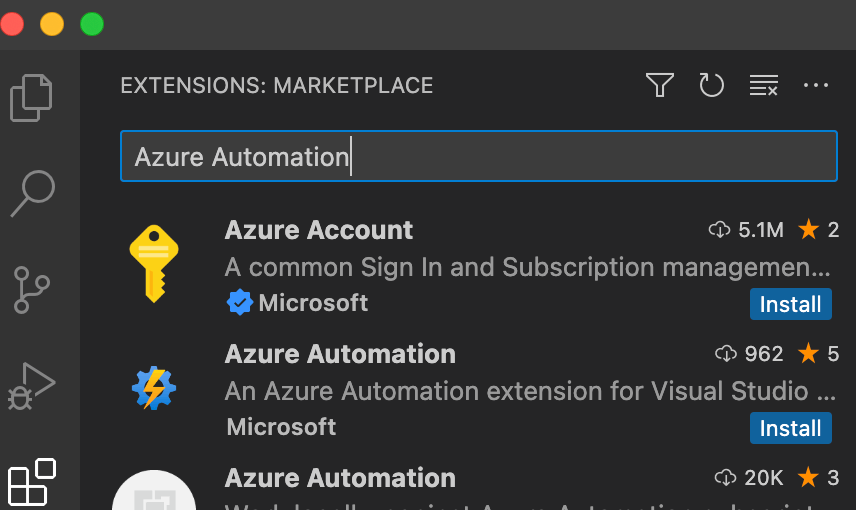Click the Microsoft verified publisher badge

click(239, 302)
